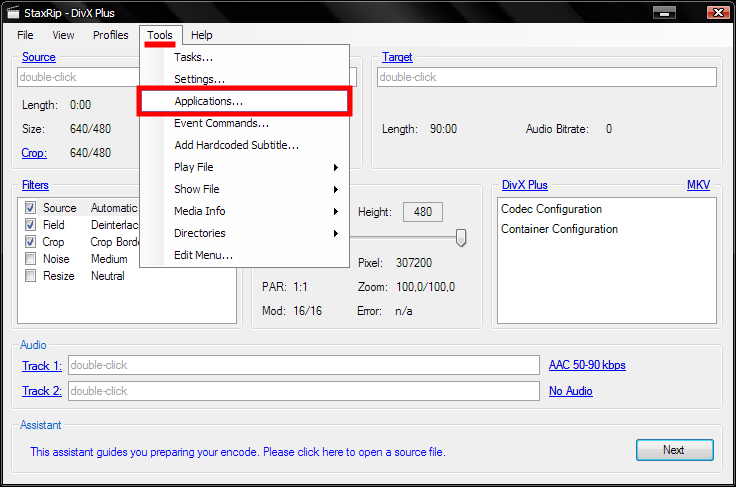Enable the Resize filter checkbox
This screenshot has height=487, width=736.
click(x=31, y=275)
